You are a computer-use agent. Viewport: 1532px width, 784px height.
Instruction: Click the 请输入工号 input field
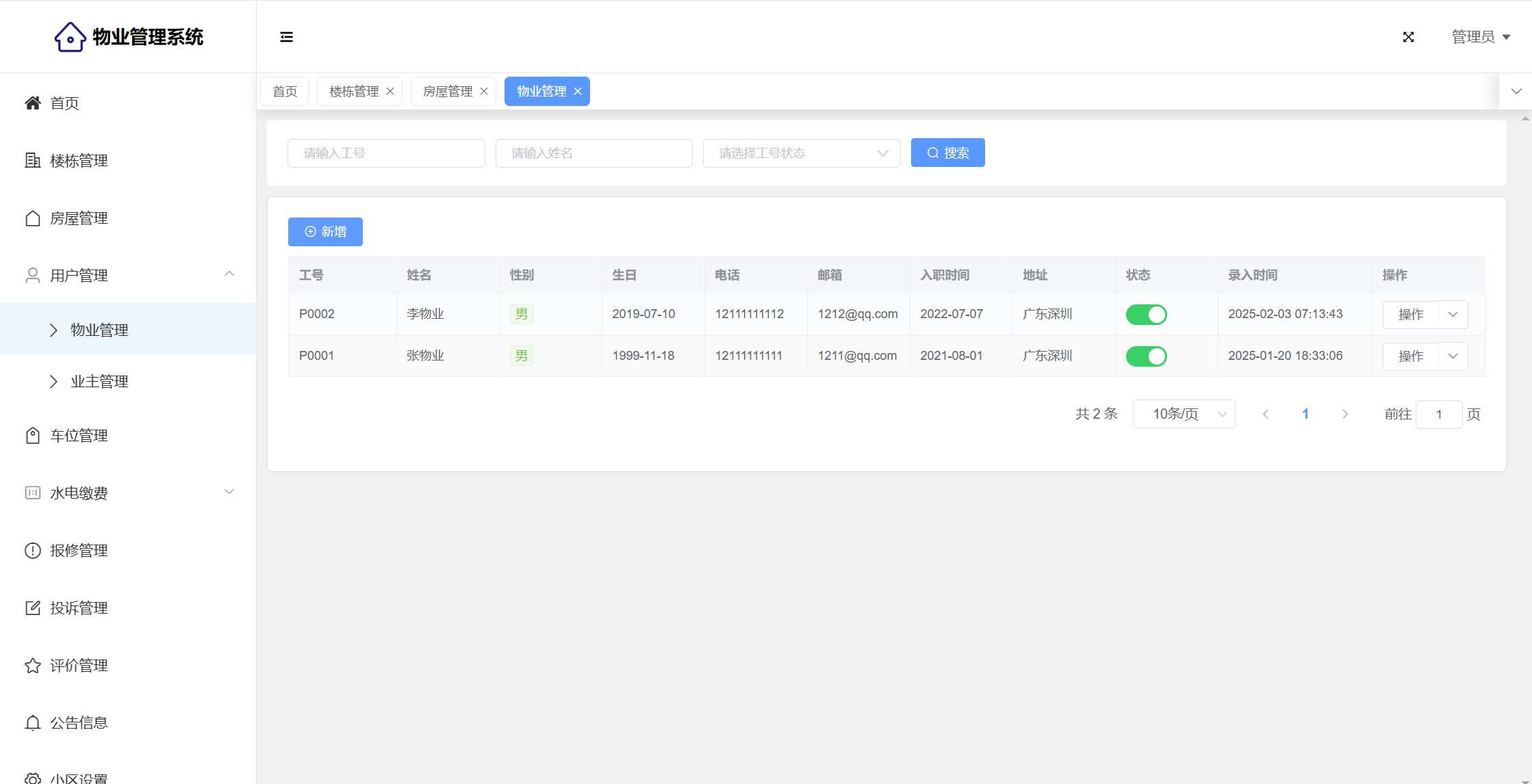coord(386,153)
